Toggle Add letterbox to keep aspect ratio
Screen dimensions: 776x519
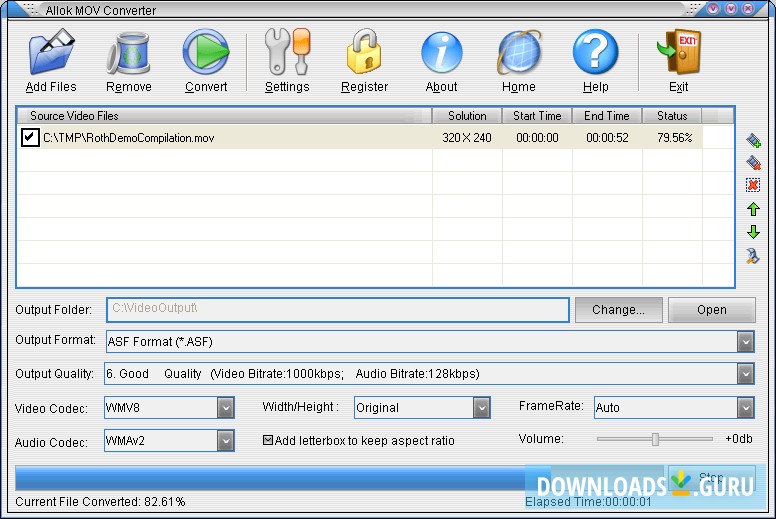[x=268, y=440]
